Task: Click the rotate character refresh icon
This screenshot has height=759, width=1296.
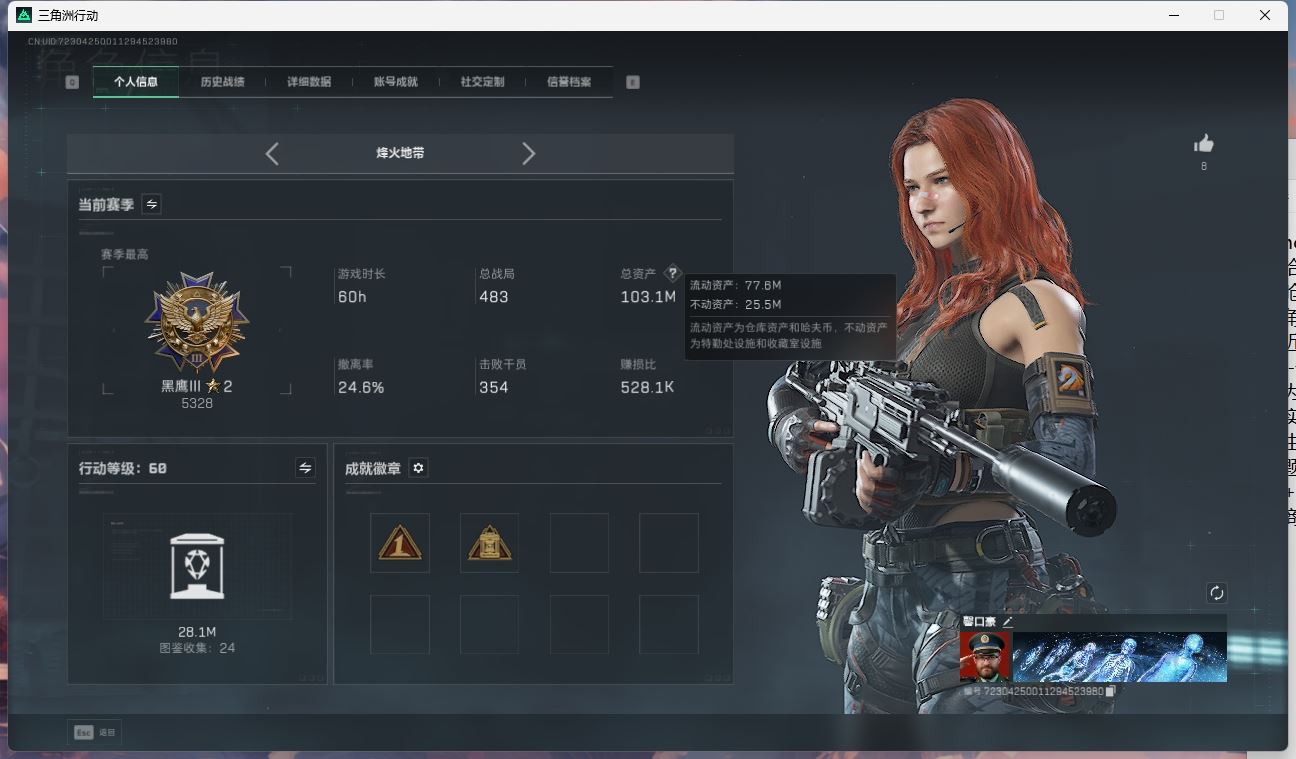Action: pyautogui.click(x=1216, y=593)
